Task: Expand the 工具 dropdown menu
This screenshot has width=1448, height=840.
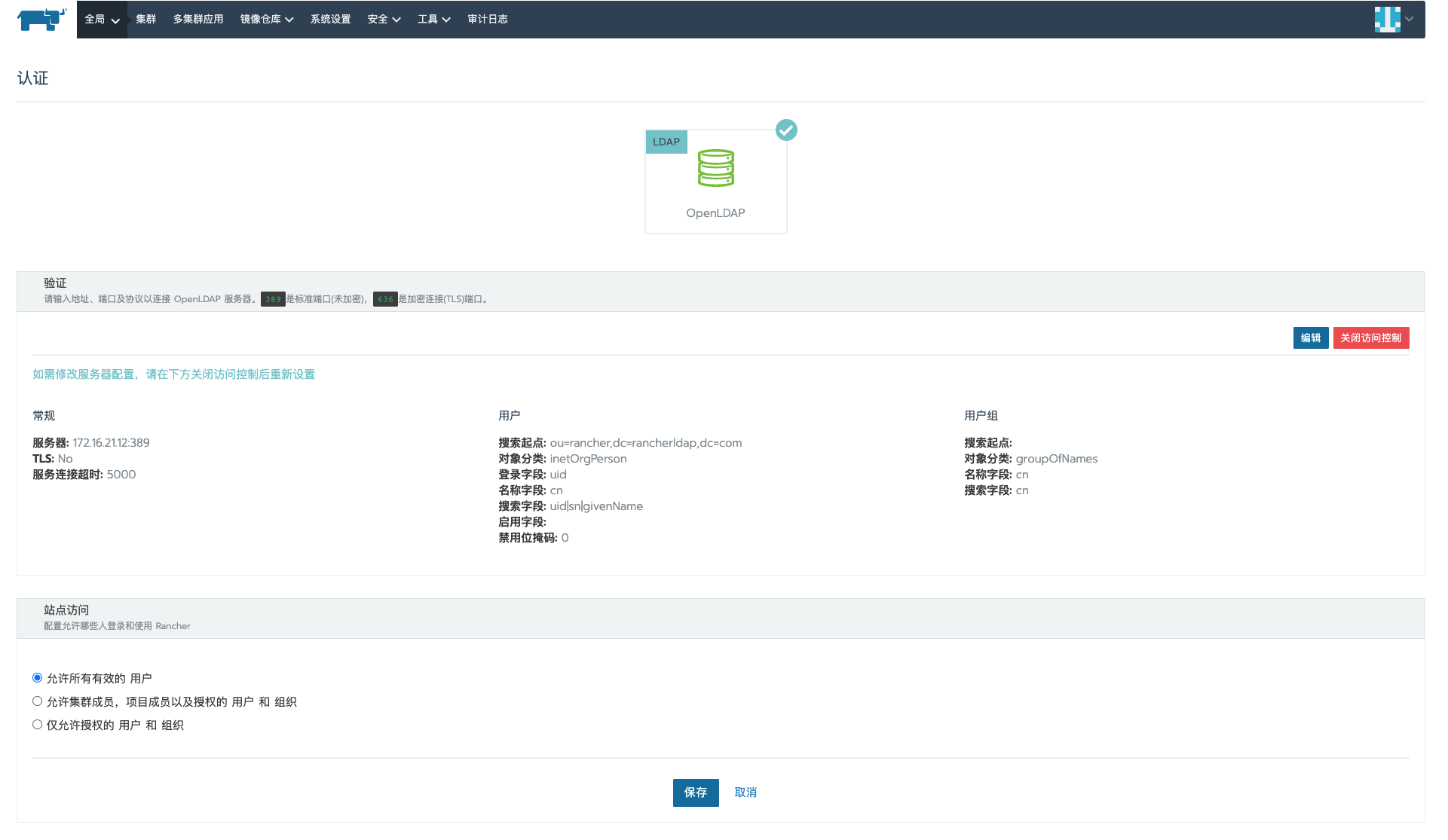Action: click(x=433, y=20)
